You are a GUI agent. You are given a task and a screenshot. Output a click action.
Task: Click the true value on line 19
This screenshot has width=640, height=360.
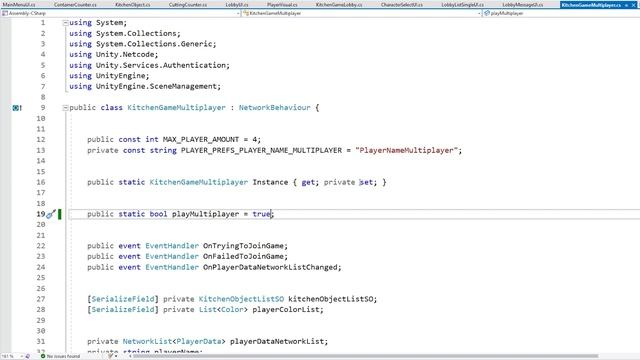(261, 214)
